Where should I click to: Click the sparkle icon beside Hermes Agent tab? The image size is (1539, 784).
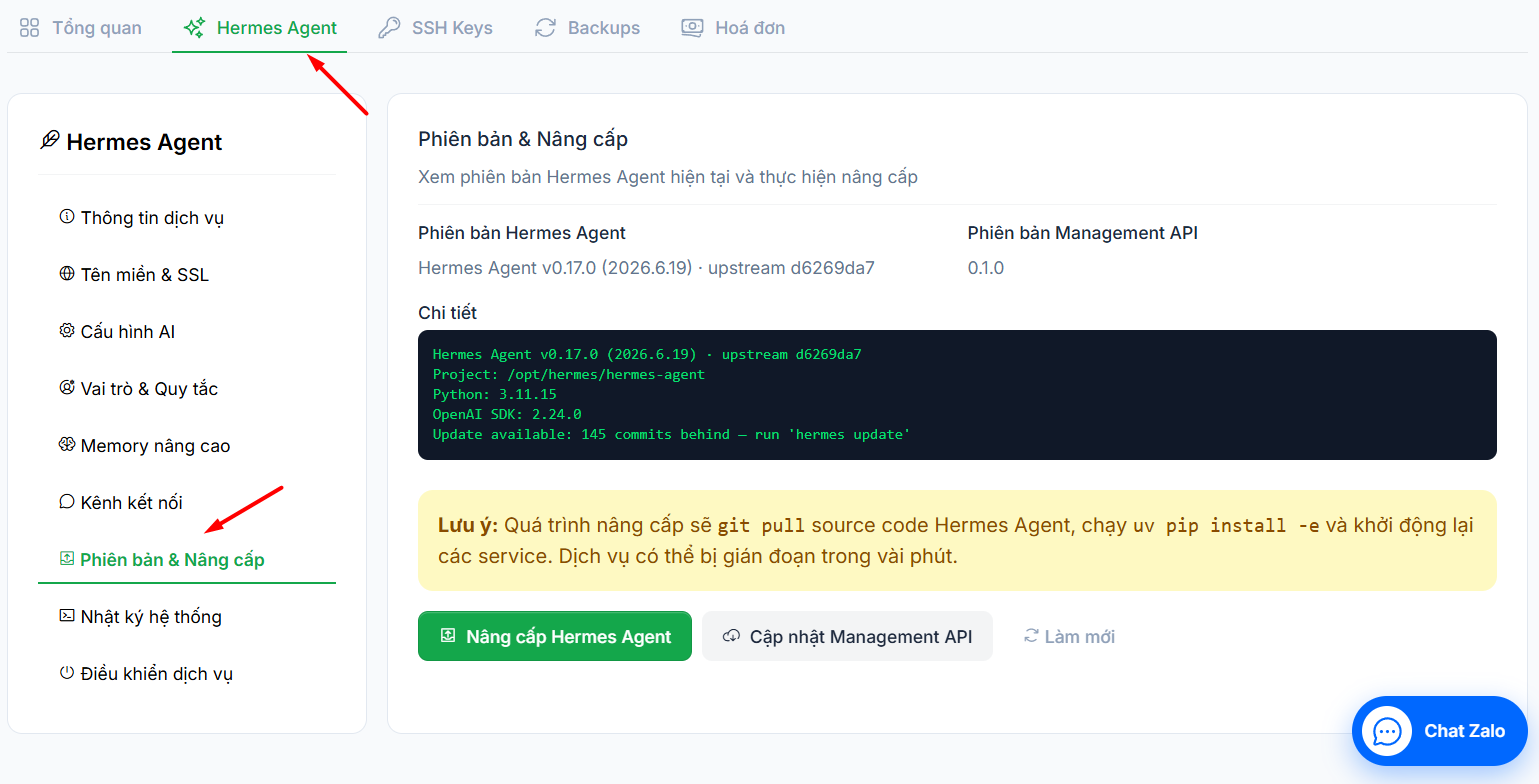coord(195,28)
